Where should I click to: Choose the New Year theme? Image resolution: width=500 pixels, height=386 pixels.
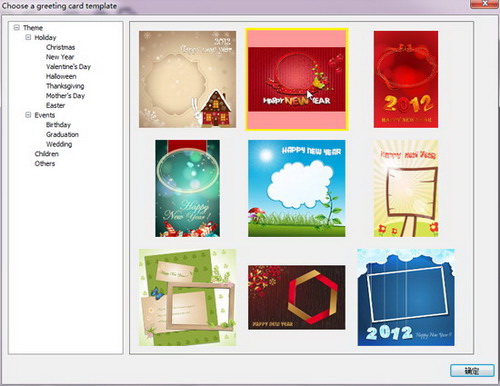pyautogui.click(x=60, y=57)
